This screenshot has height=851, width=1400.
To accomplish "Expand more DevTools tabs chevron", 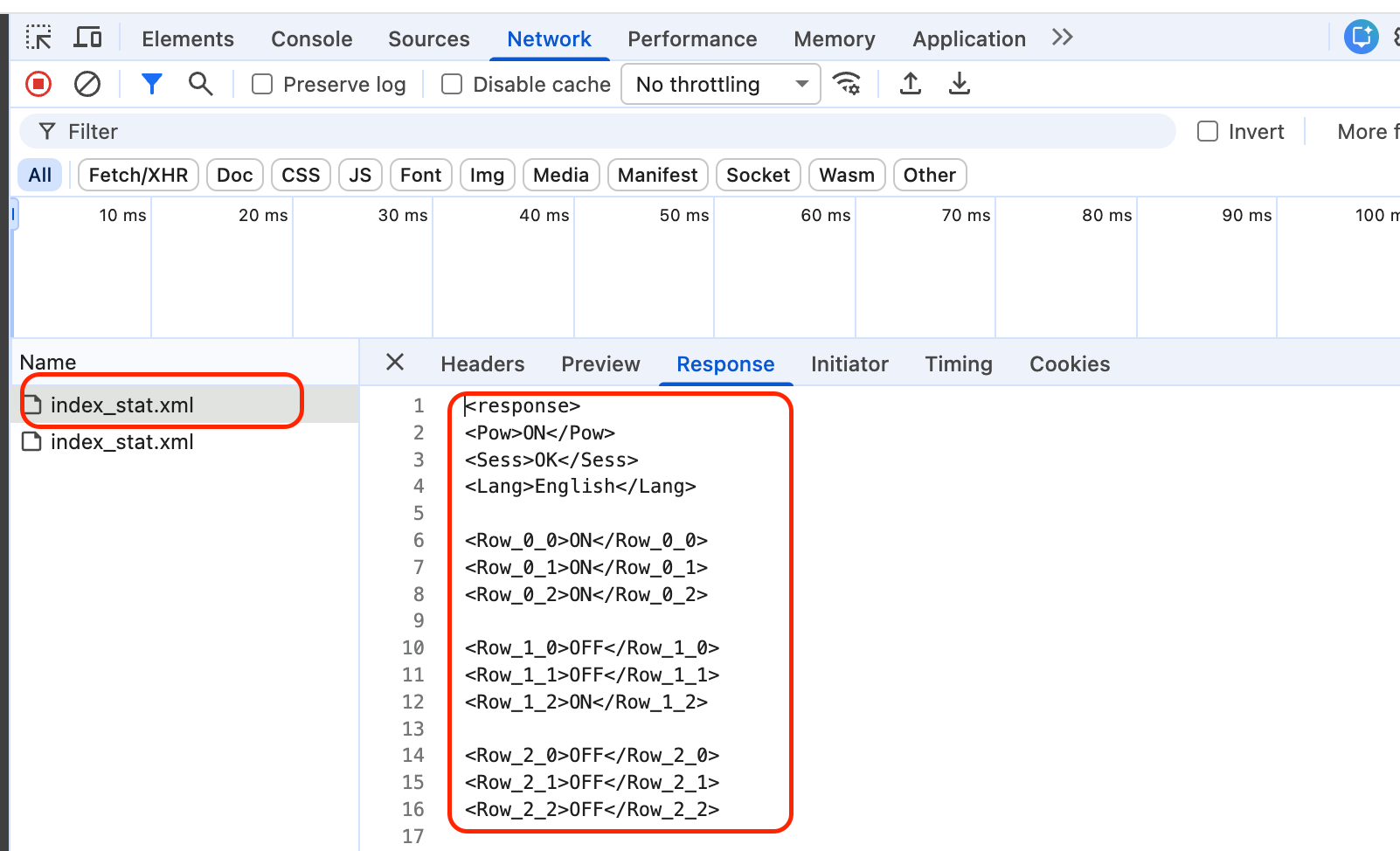I will click(1062, 38).
